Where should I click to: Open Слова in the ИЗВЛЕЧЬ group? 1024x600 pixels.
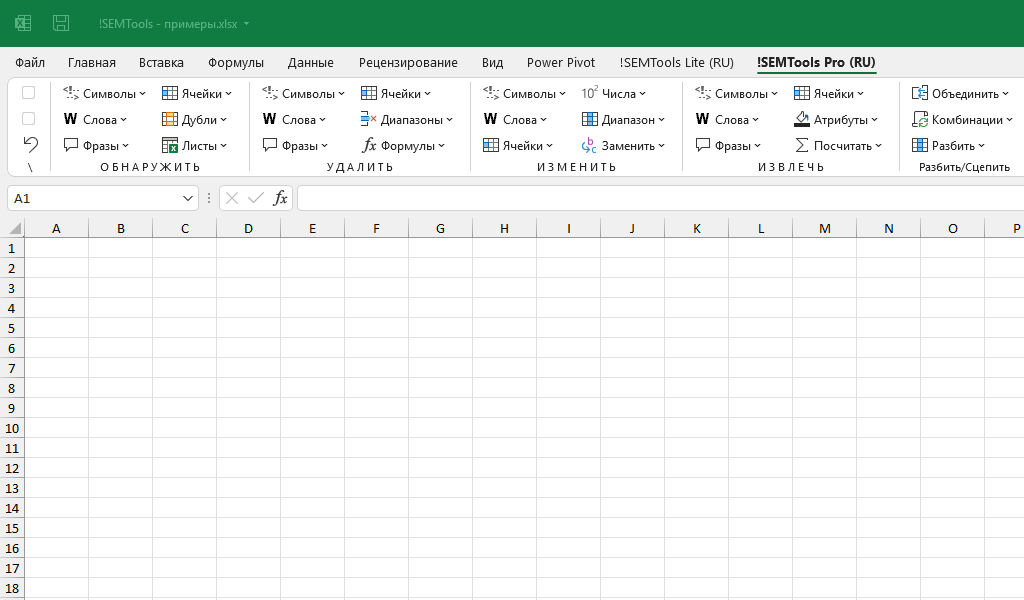pyautogui.click(x=728, y=119)
